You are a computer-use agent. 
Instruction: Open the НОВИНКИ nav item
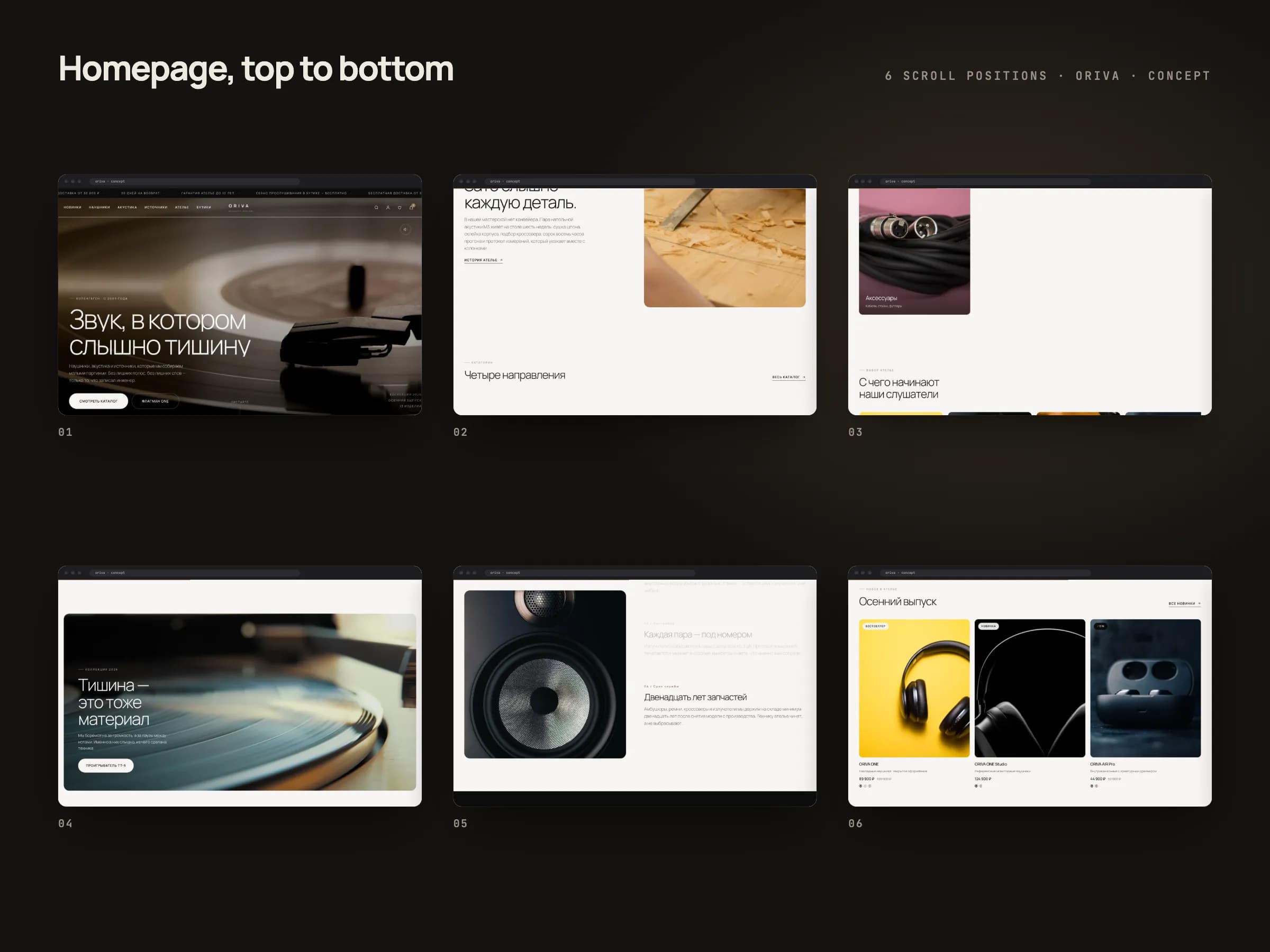tap(72, 207)
